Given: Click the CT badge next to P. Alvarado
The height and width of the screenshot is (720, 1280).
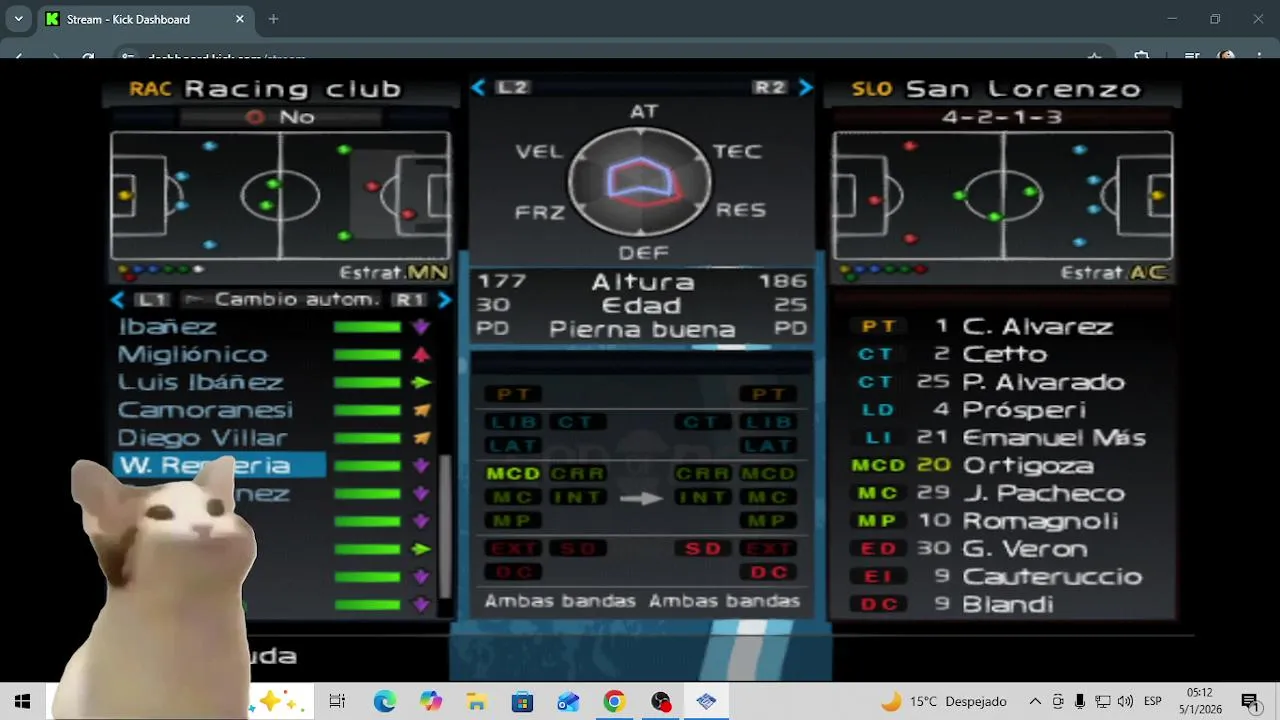Looking at the screenshot, I should tap(875, 382).
